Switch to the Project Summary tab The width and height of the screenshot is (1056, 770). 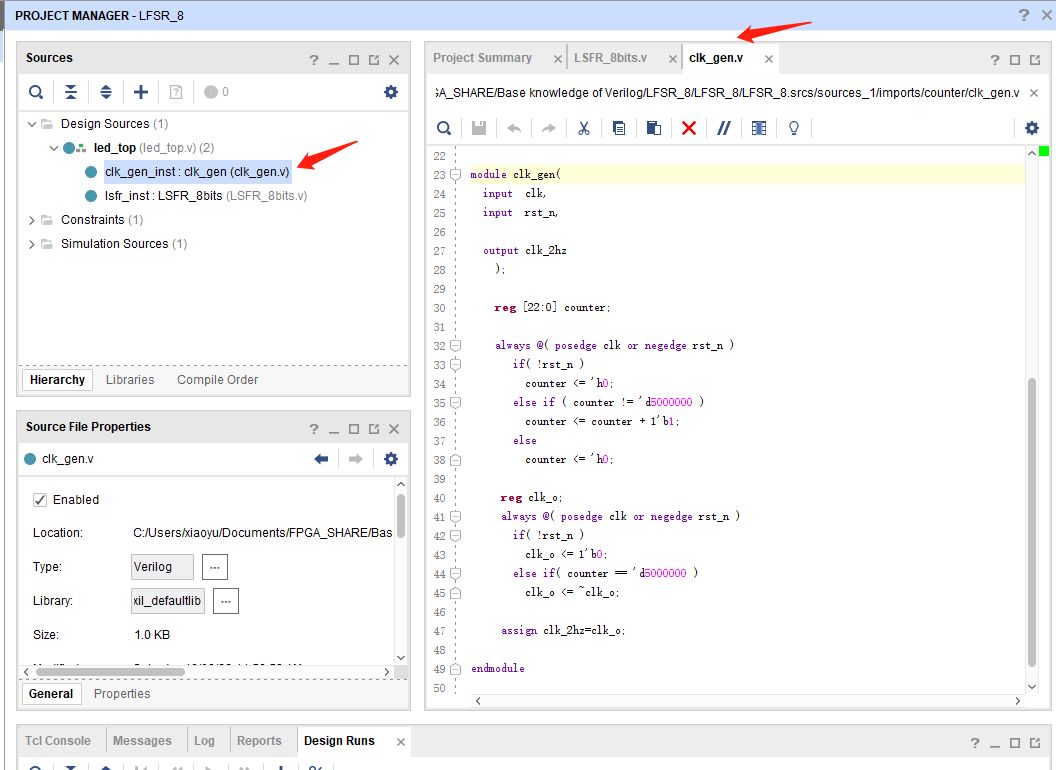pos(482,58)
